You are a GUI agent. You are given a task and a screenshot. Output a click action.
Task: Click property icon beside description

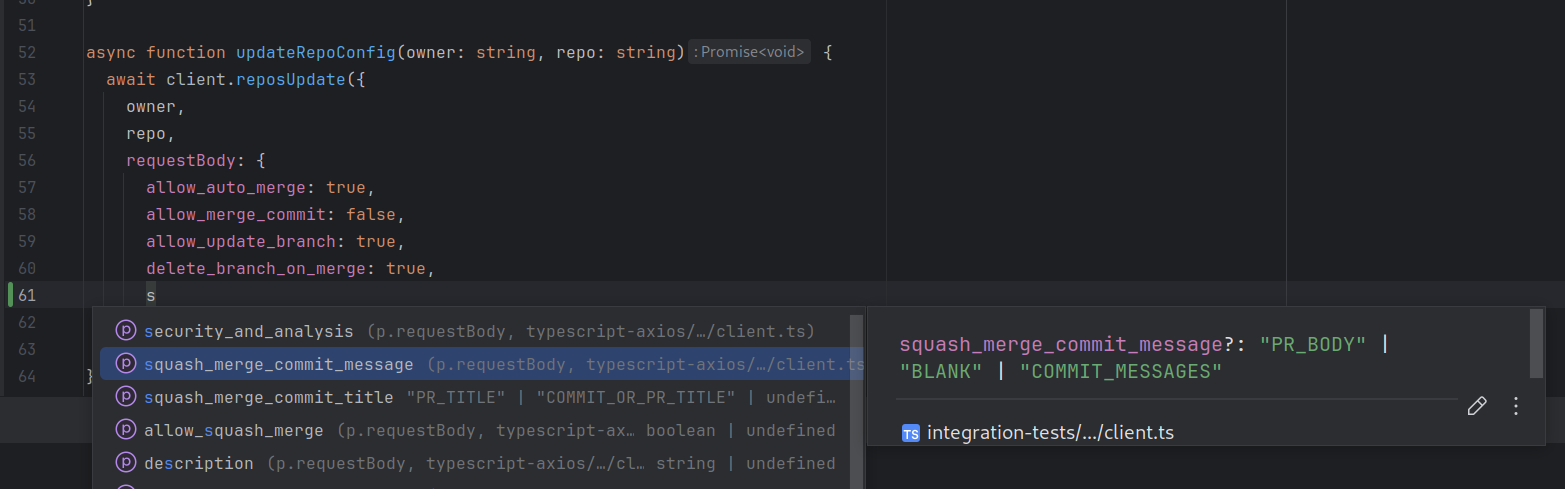pos(126,463)
